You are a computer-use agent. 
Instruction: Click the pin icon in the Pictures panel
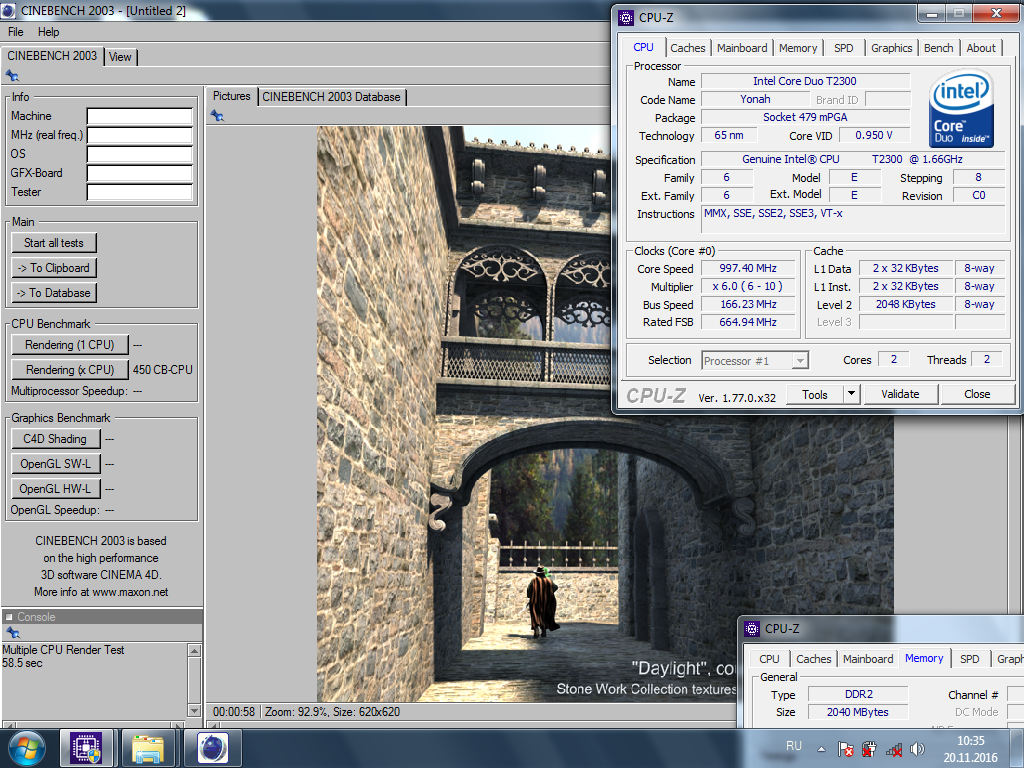tap(217, 116)
